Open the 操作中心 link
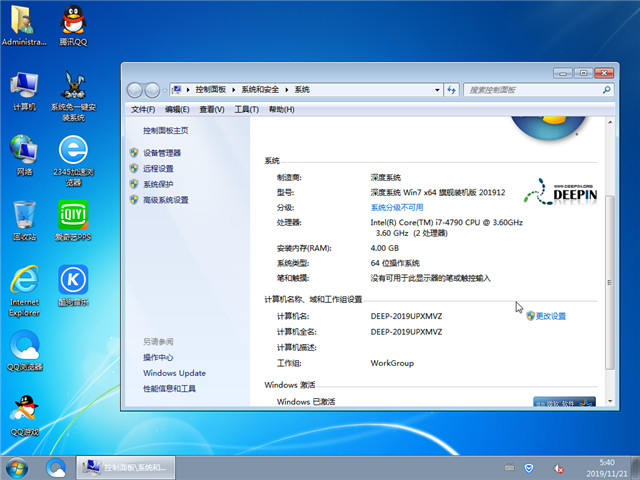The height and width of the screenshot is (480, 640). 158,358
